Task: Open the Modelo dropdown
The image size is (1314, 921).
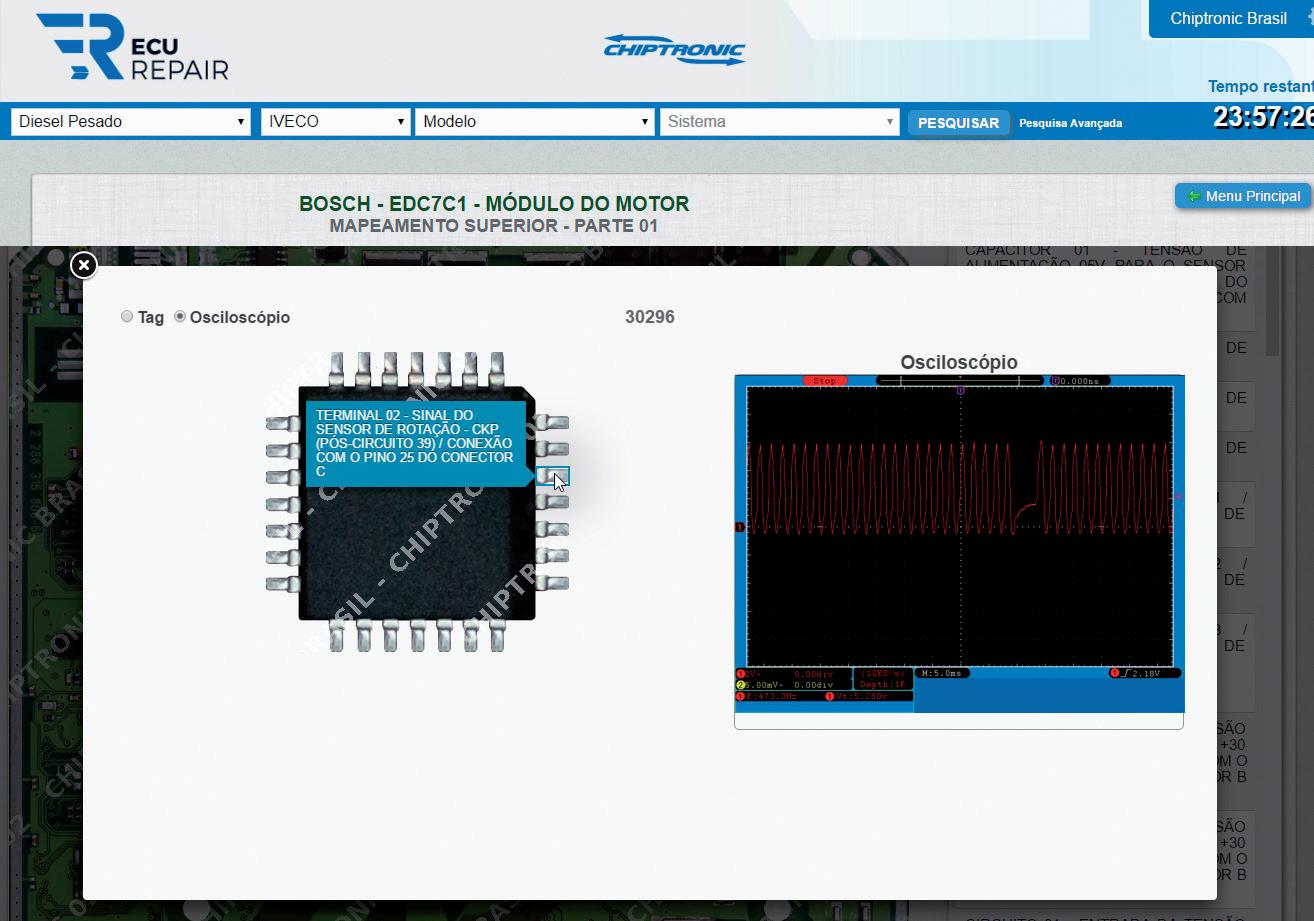Action: [x=534, y=122]
